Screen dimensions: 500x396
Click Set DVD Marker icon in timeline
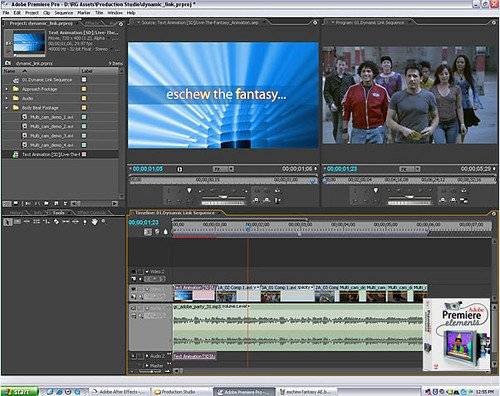(x=157, y=232)
